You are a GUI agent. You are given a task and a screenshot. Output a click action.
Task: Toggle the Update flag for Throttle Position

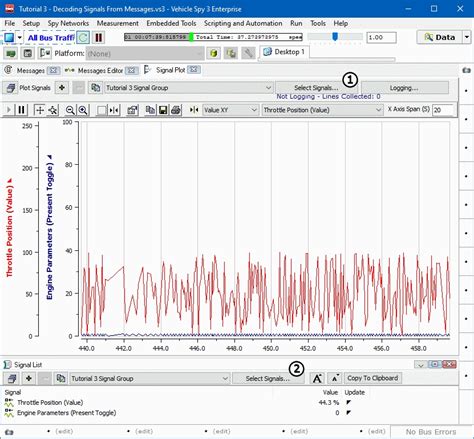coord(349,402)
